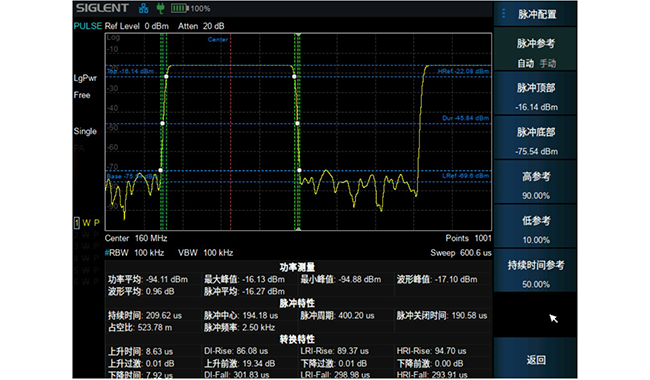Click the SIGLENT logo
The height and width of the screenshot is (380, 650).
[x=102, y=8]
